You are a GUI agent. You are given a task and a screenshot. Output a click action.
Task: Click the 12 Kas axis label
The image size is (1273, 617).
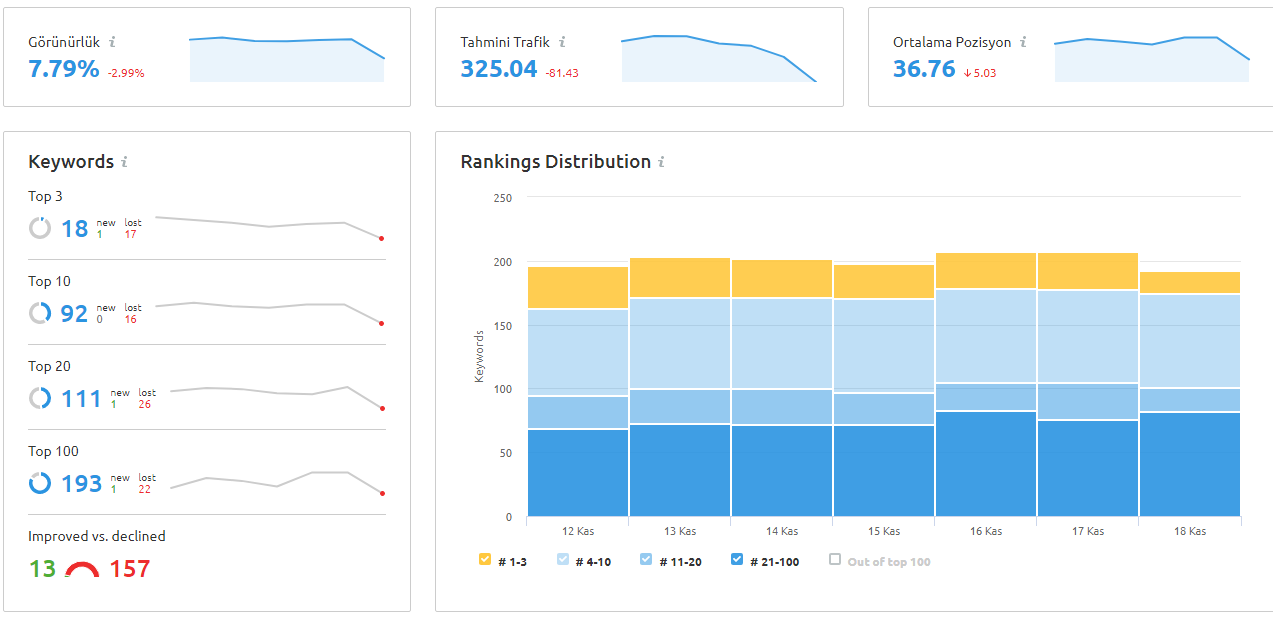pyautogui.click(x=578, y=531)
